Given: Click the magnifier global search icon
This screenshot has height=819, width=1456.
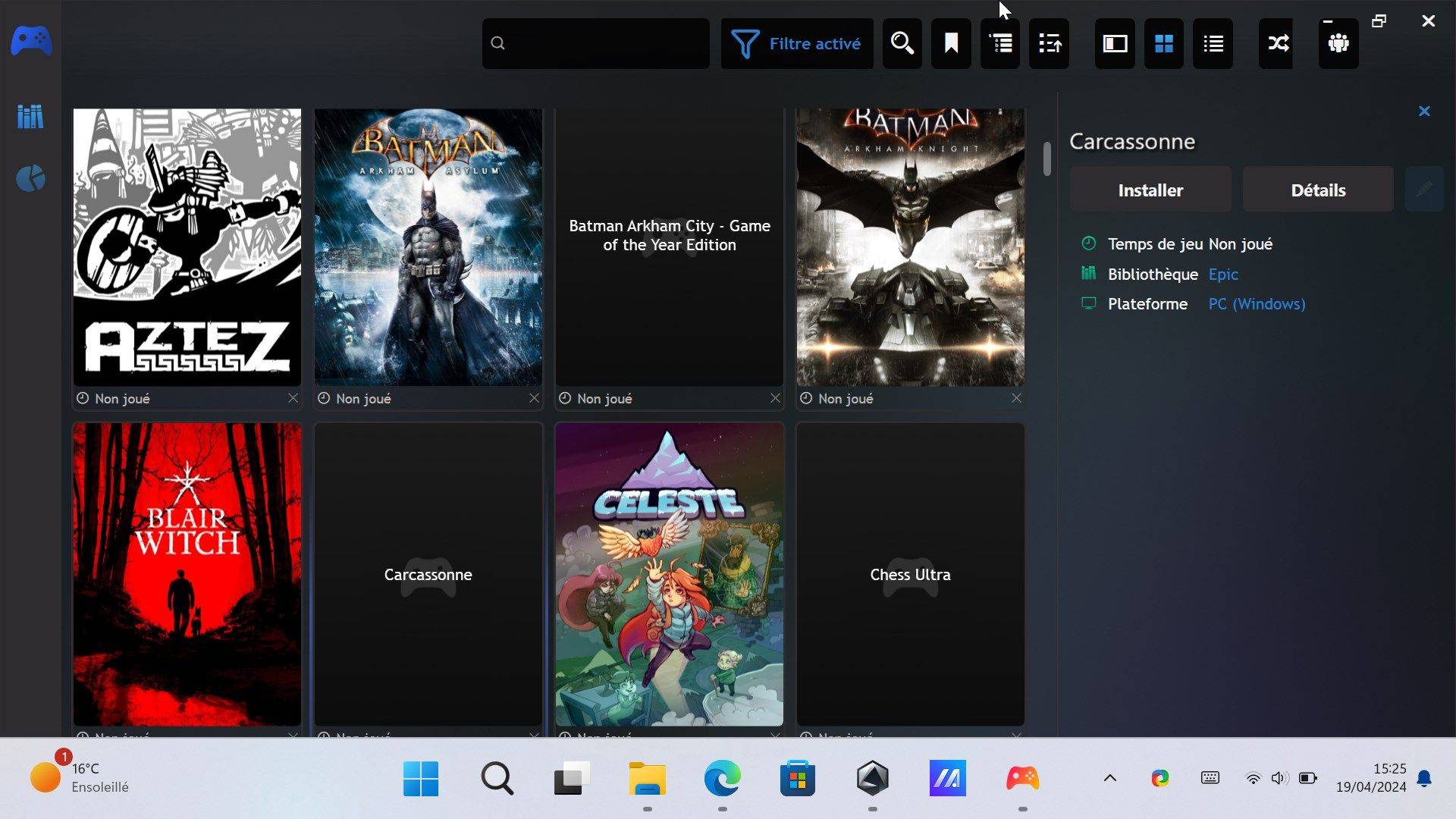Looking at the screenshot, I should [902, 43].
